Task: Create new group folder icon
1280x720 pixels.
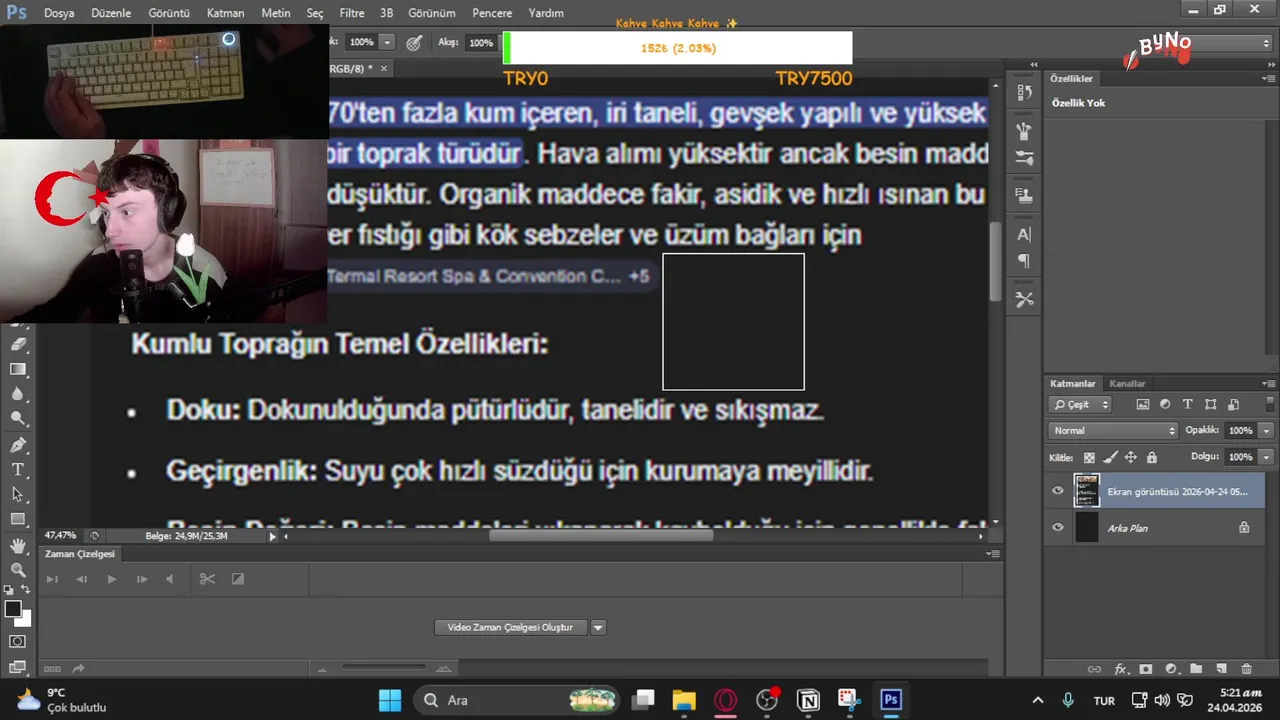Action: click(1195, 669)
